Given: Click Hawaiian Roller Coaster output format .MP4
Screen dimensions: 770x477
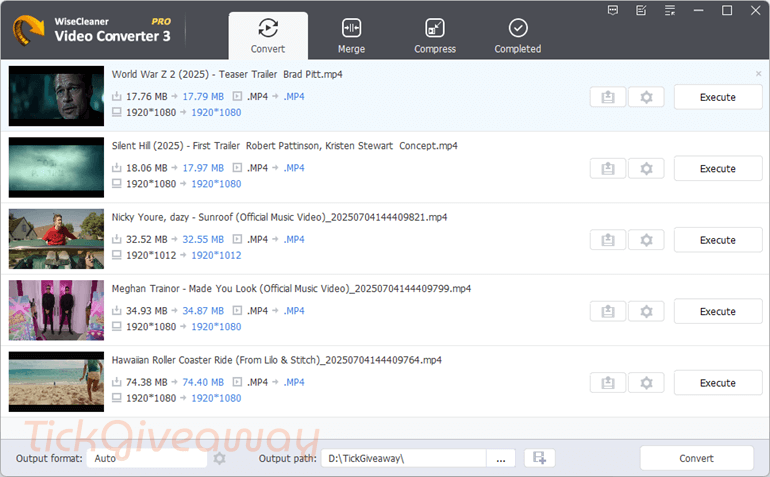Looking at the screenshot, I should [294, 382].
